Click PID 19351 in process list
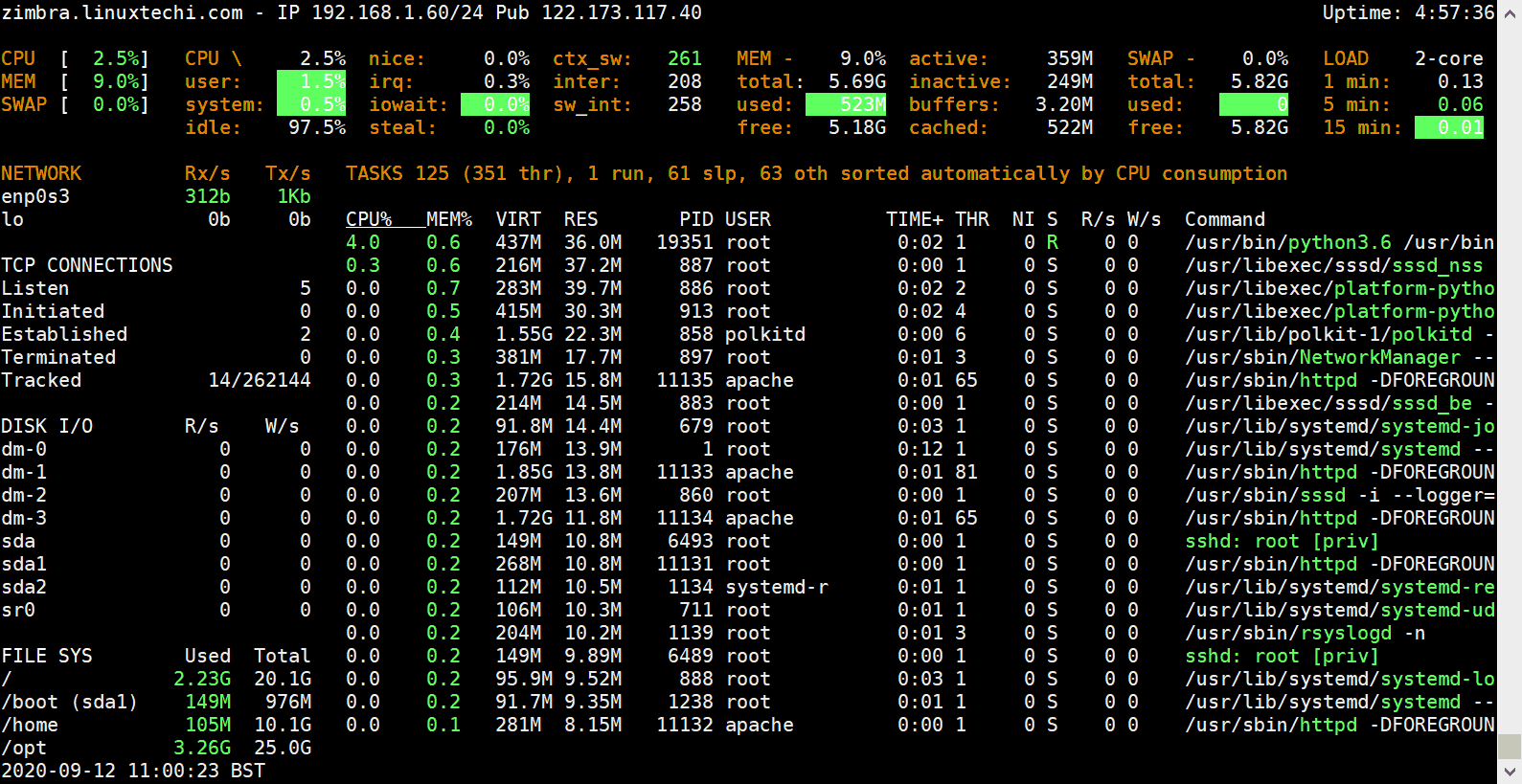This screenshot has height=784, width=1522. [685, 242]
